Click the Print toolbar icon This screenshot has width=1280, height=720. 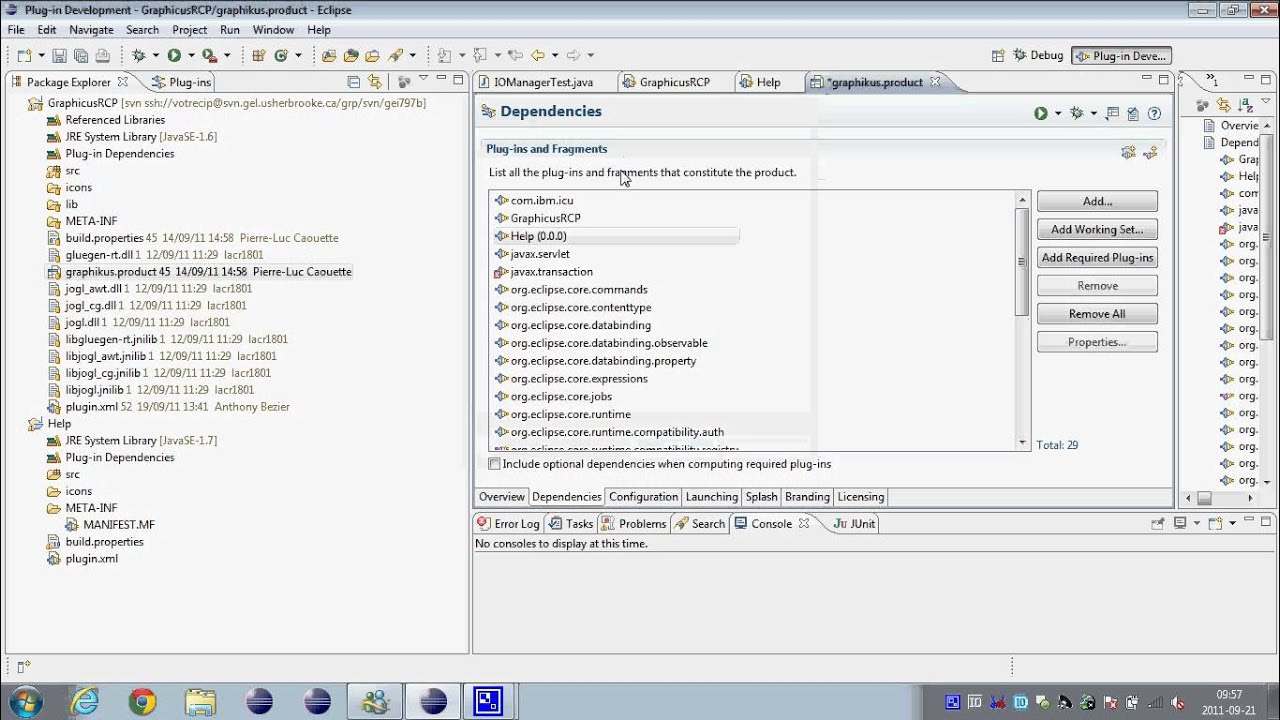click(103, 55)
